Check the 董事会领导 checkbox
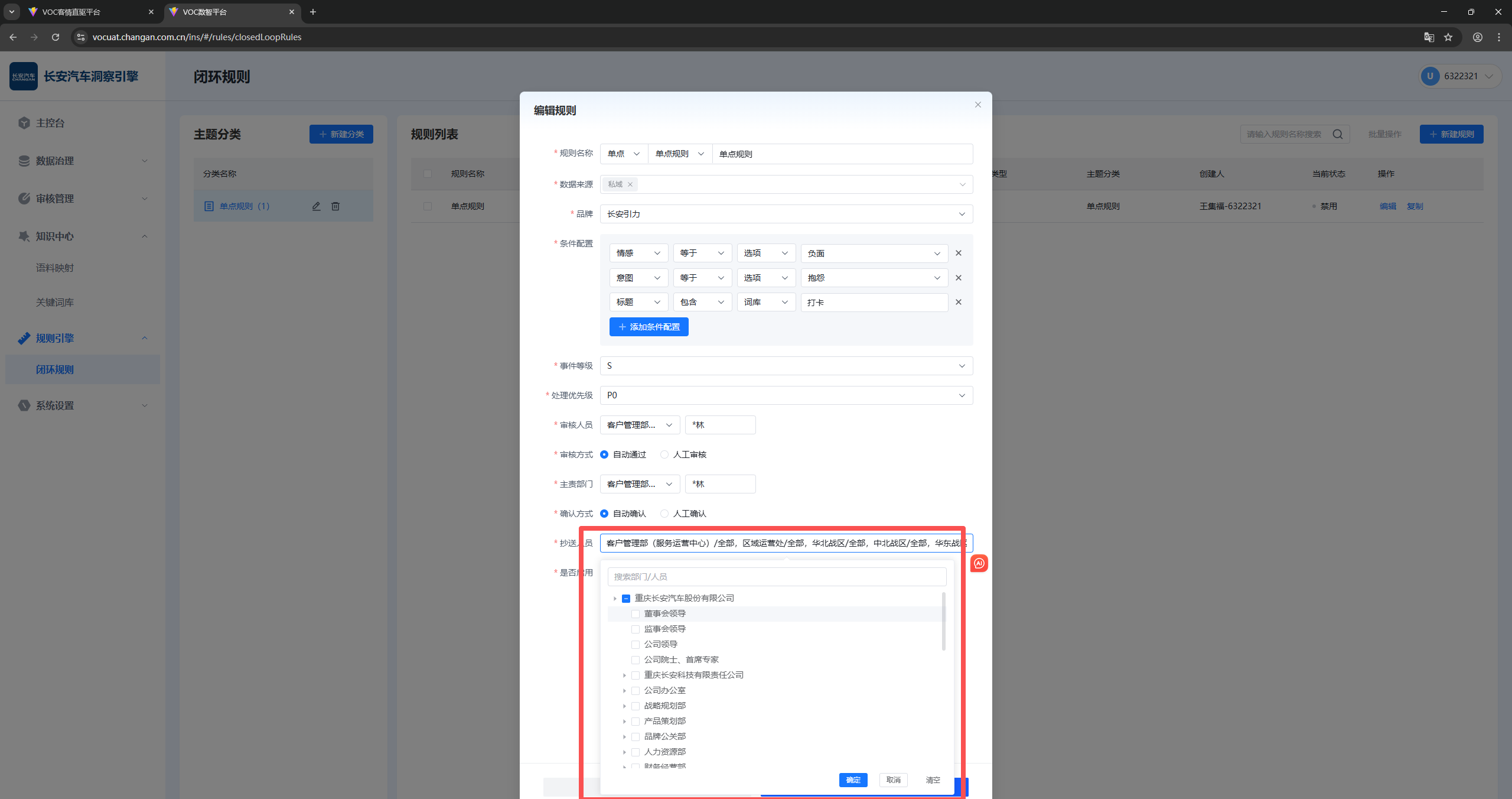1512x799 pixels. 636,614
